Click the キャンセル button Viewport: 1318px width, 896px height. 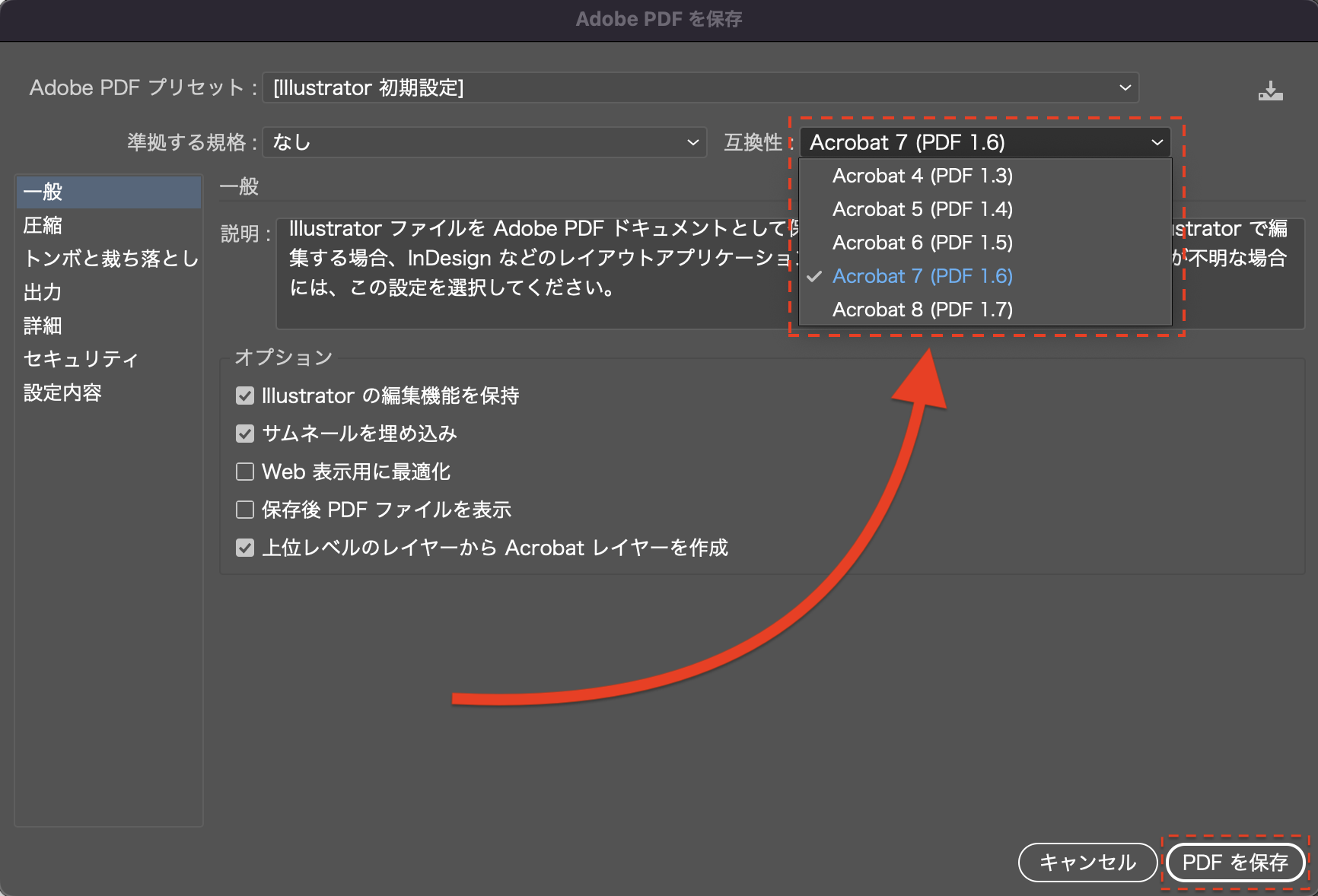pyautogui.click(x=1087, y=863)
